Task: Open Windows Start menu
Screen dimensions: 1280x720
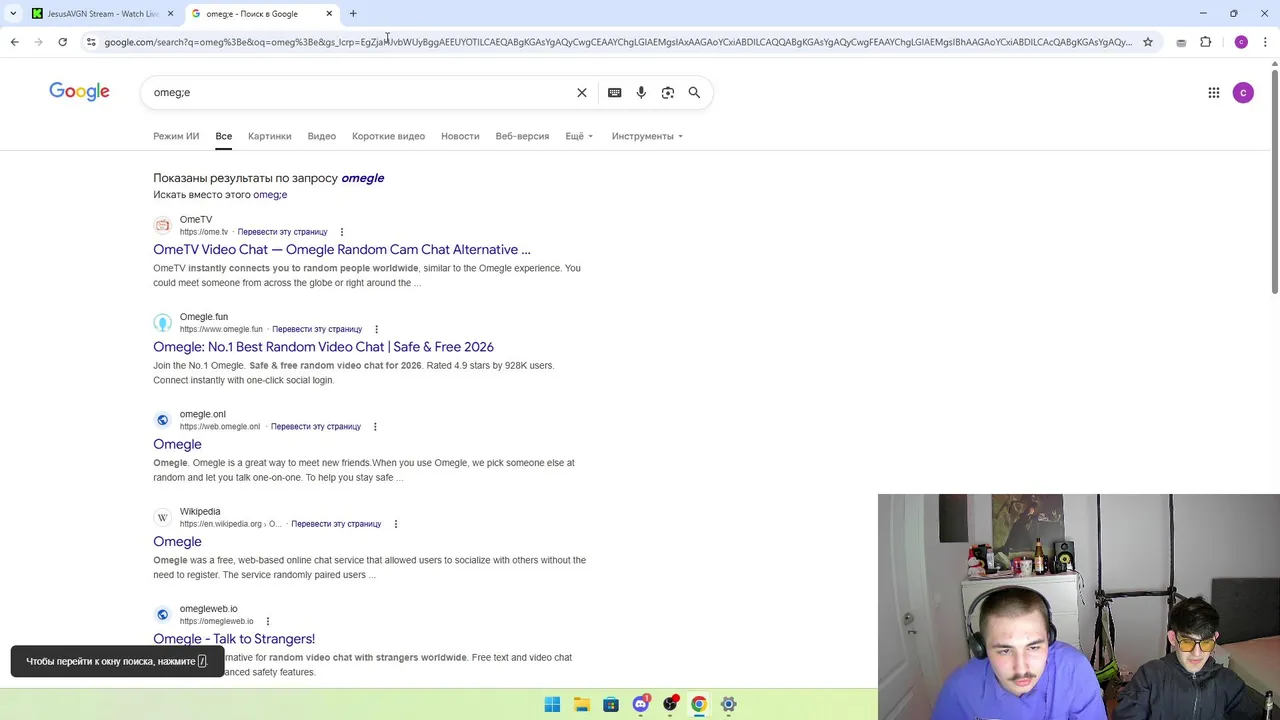Action: (x=552, y=705)
